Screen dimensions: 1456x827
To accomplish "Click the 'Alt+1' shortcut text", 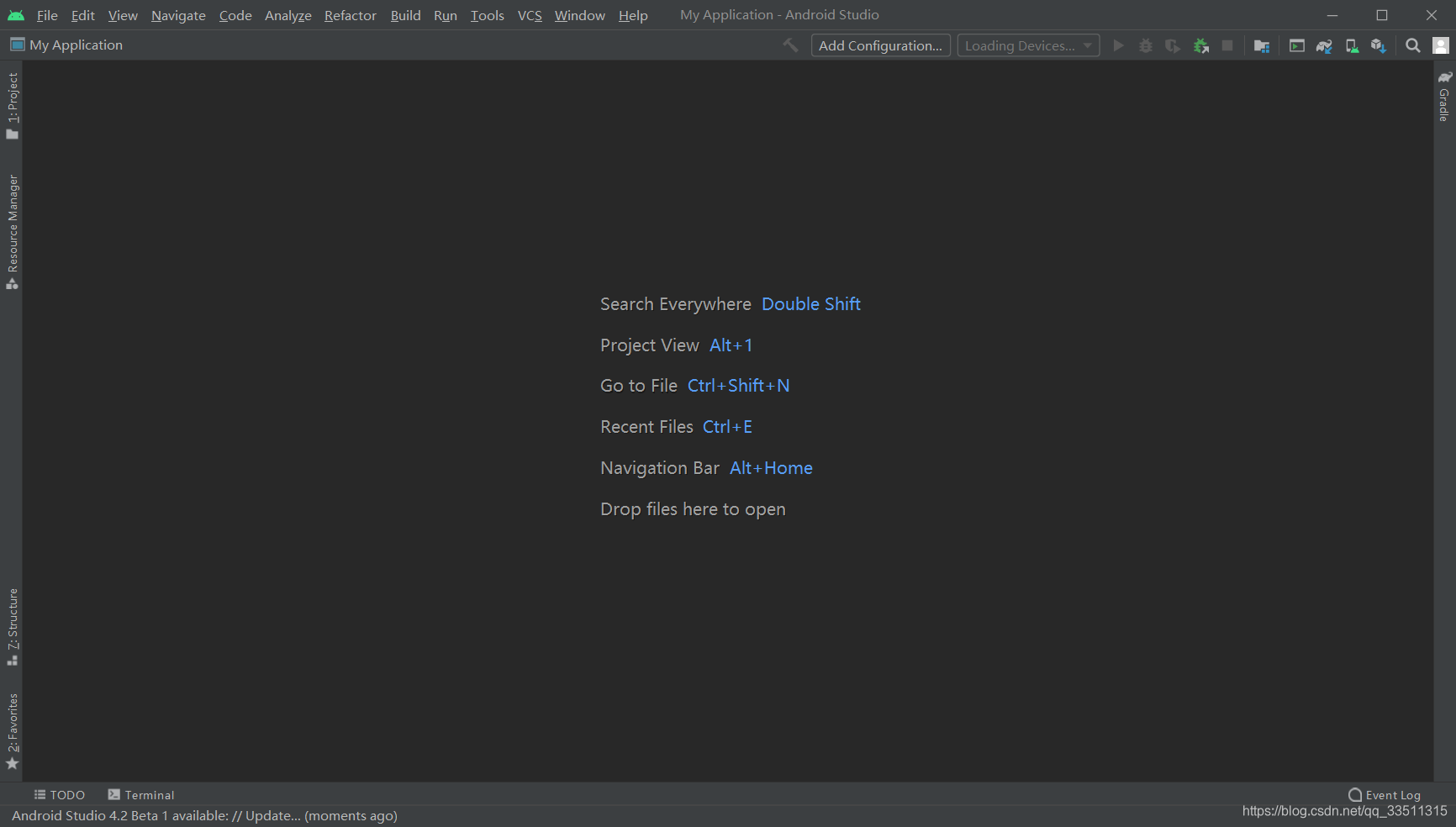I will coord(731,345).
